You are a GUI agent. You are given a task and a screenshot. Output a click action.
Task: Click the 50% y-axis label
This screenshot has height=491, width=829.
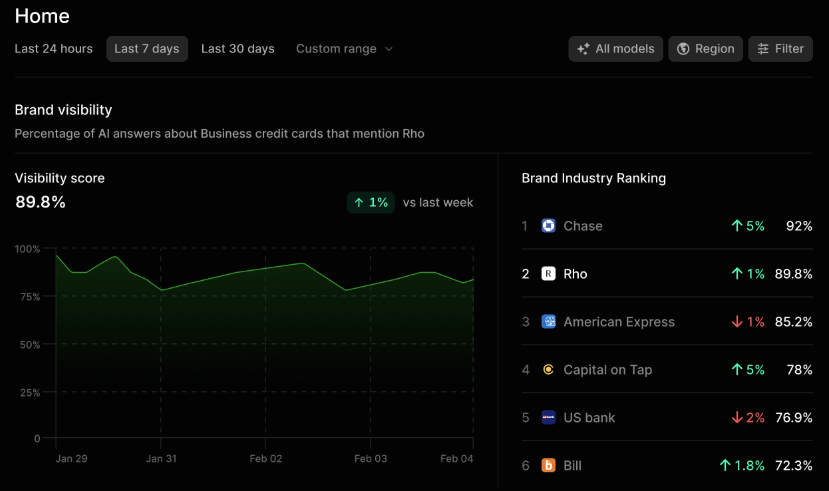pyautogui.click(x=30, y=345)
